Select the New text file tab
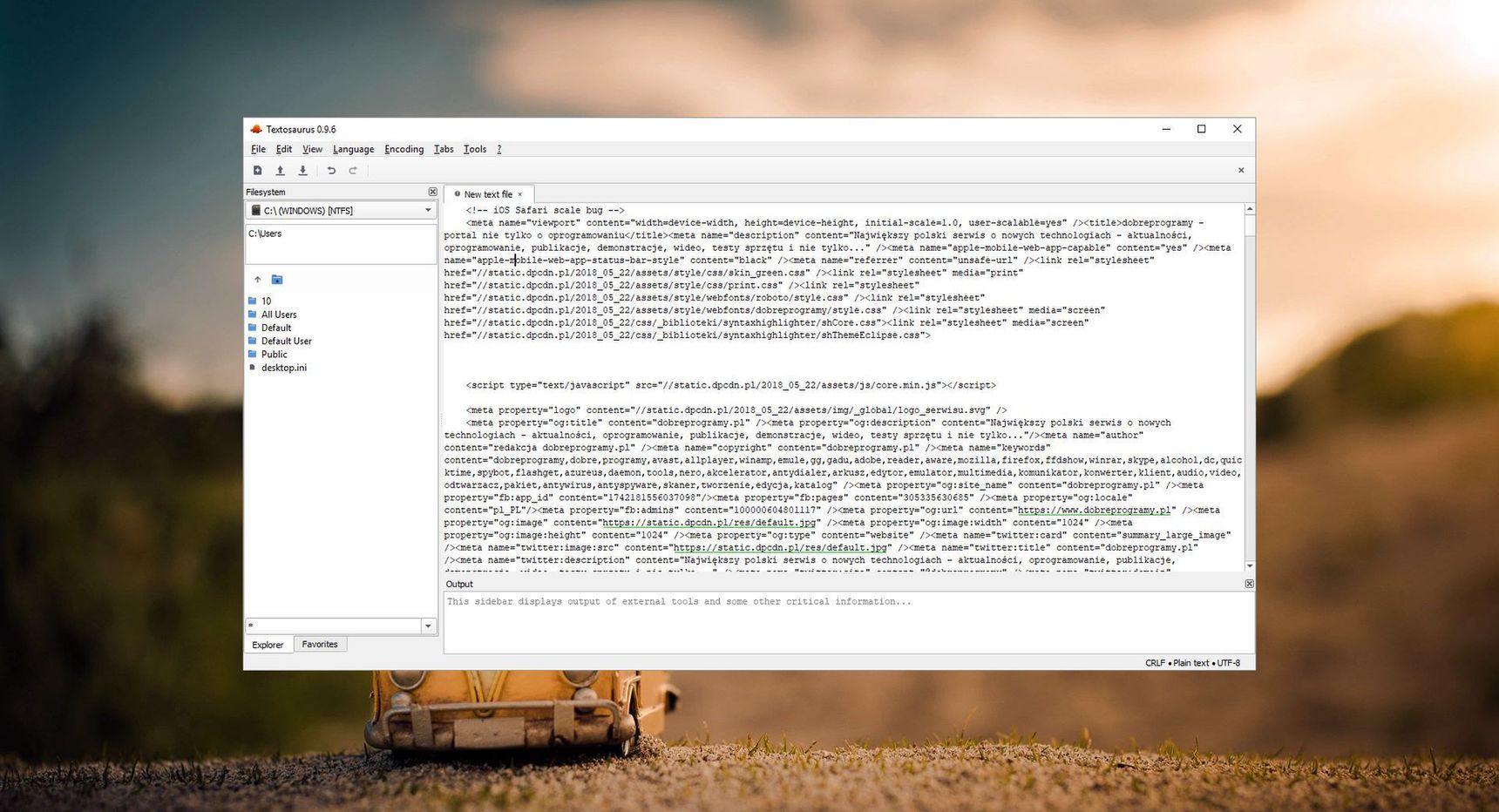Image resolution: width=1499 pixels, height=812 pixels. click(487, 194)
